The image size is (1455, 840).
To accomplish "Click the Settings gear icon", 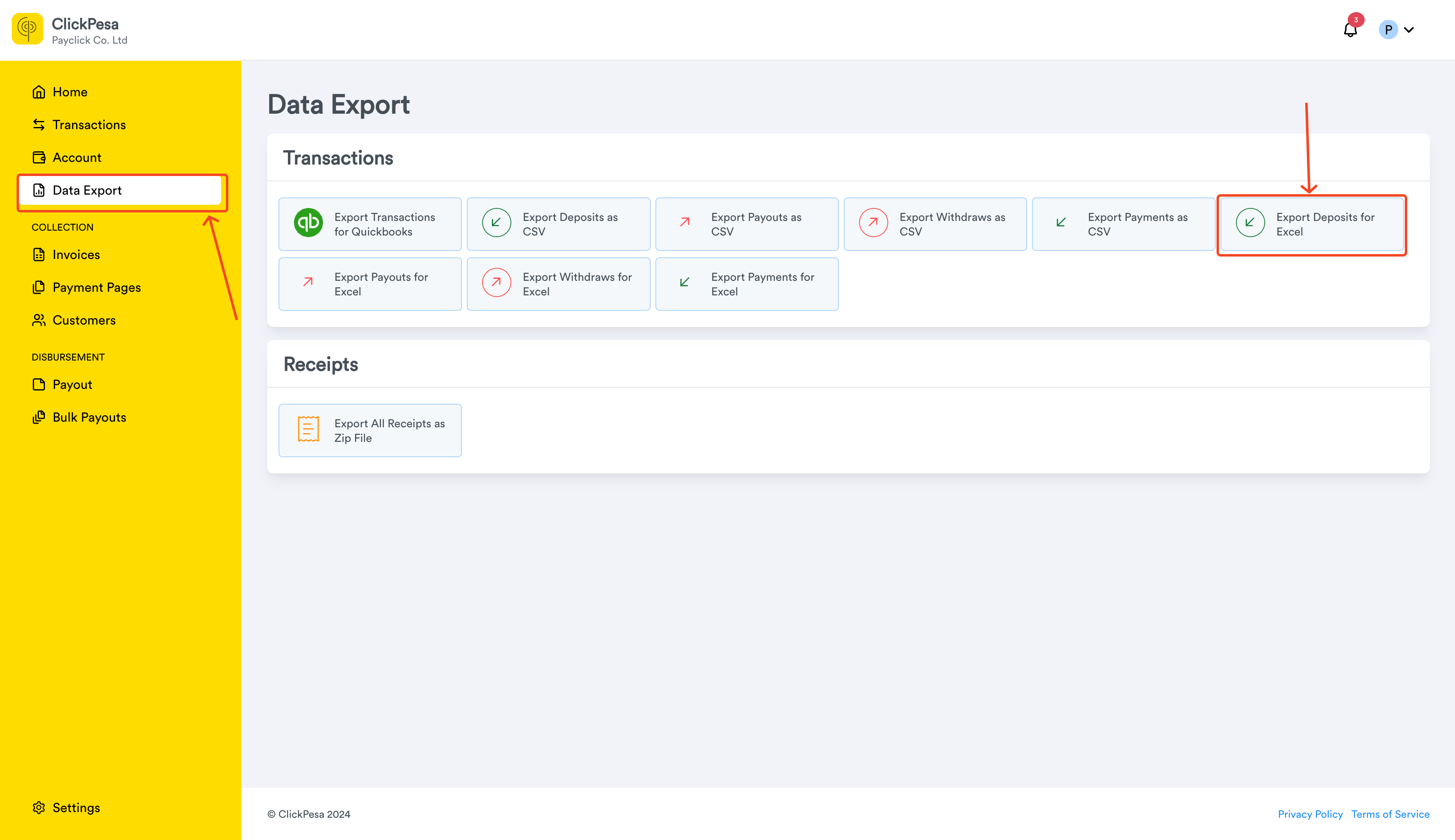I will click(x=39, y=808).
